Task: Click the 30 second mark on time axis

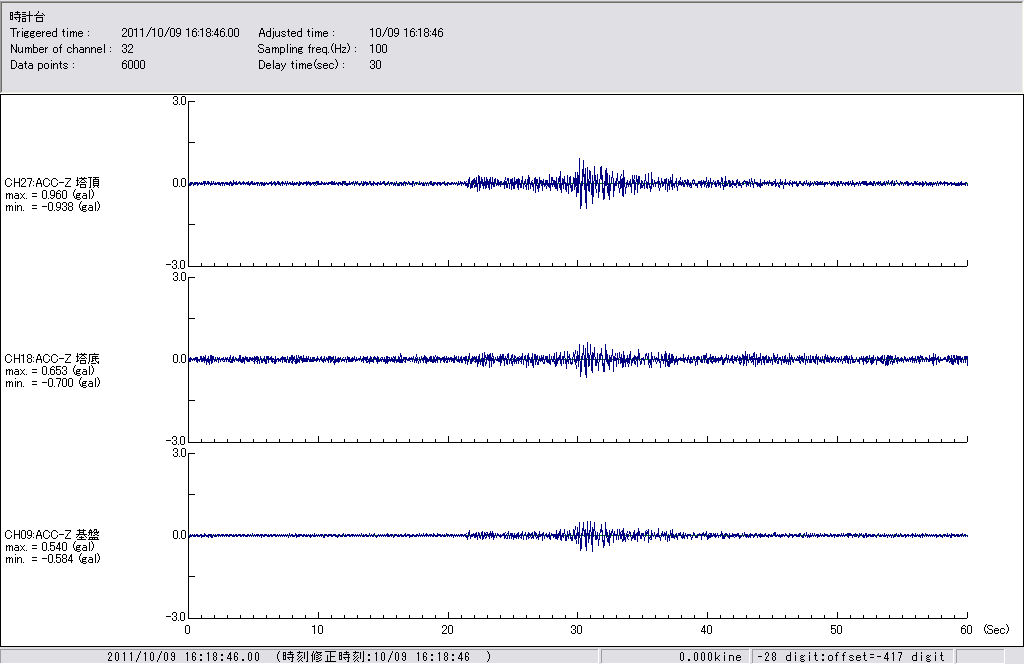Action: (577, 630)
